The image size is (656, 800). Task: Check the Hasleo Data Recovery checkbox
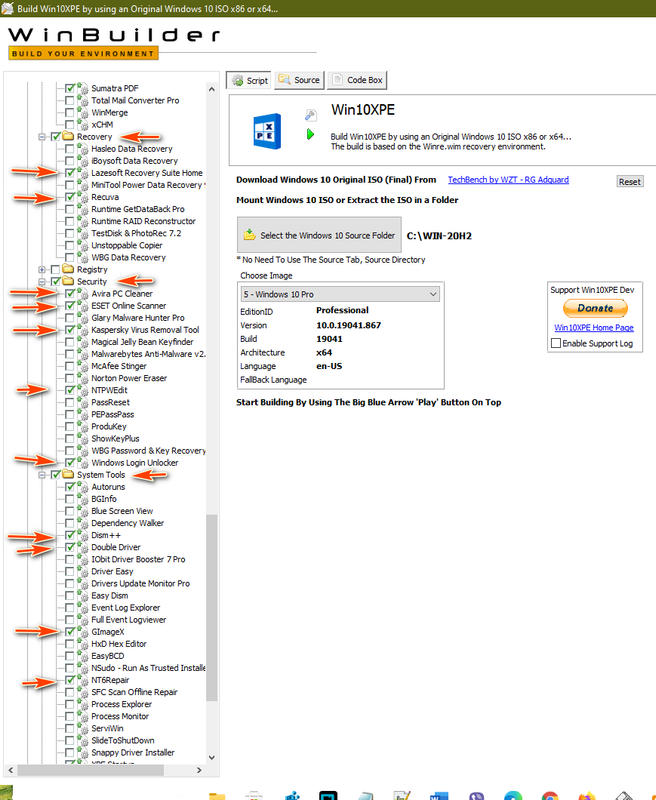[x=70, y=148]
